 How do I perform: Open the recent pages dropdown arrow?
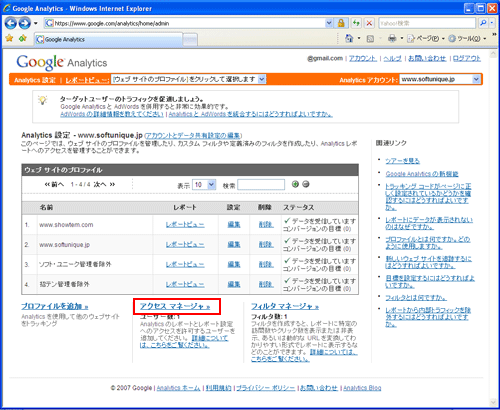(x=36, y=23)
